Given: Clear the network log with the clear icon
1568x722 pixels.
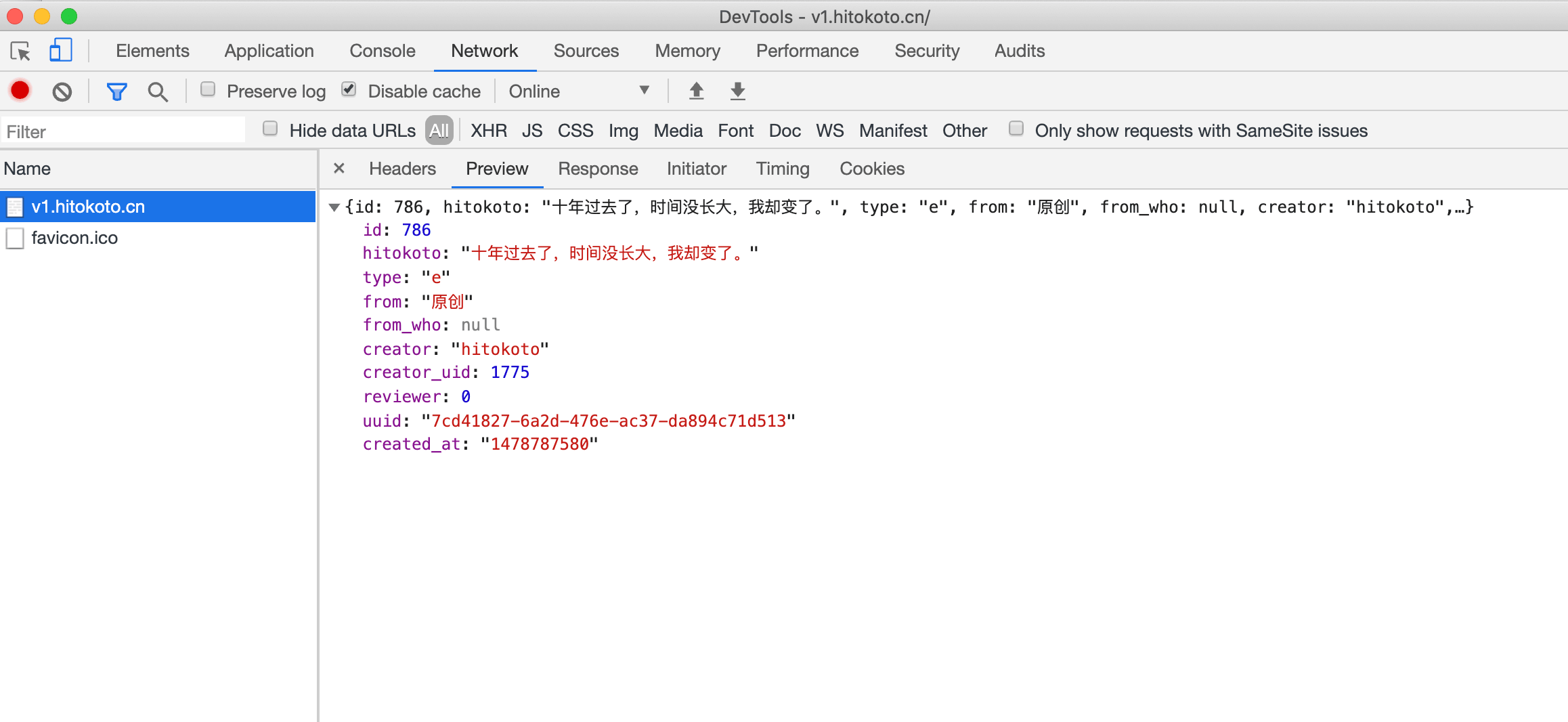Looking at the screenshot, I should pyautogui.click(x=62, y=91).
